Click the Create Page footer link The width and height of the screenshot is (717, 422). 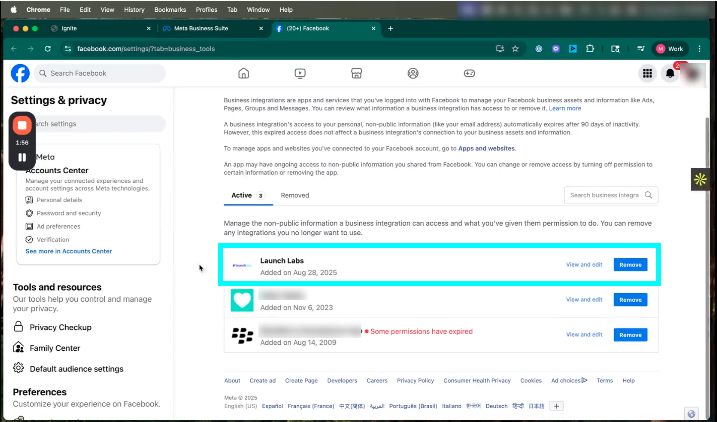[301, 380]
